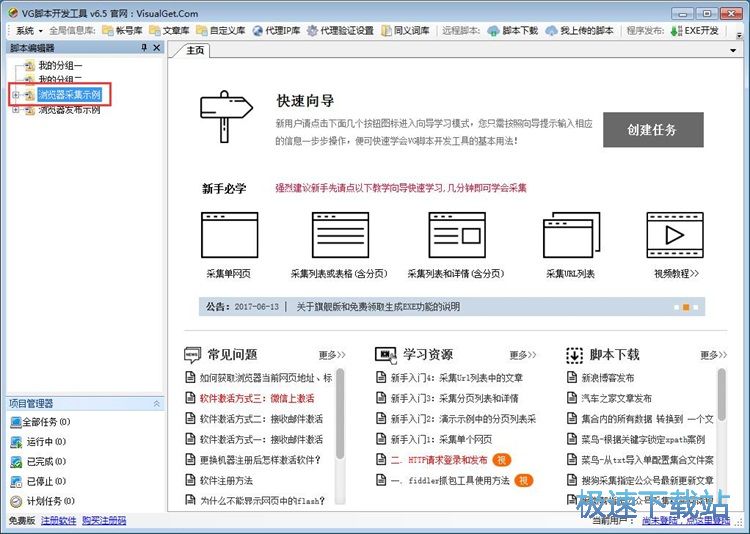Select tree item 我的分组一
The height and width of the screenshot is (534, 750).
click(x=60, y=65)
